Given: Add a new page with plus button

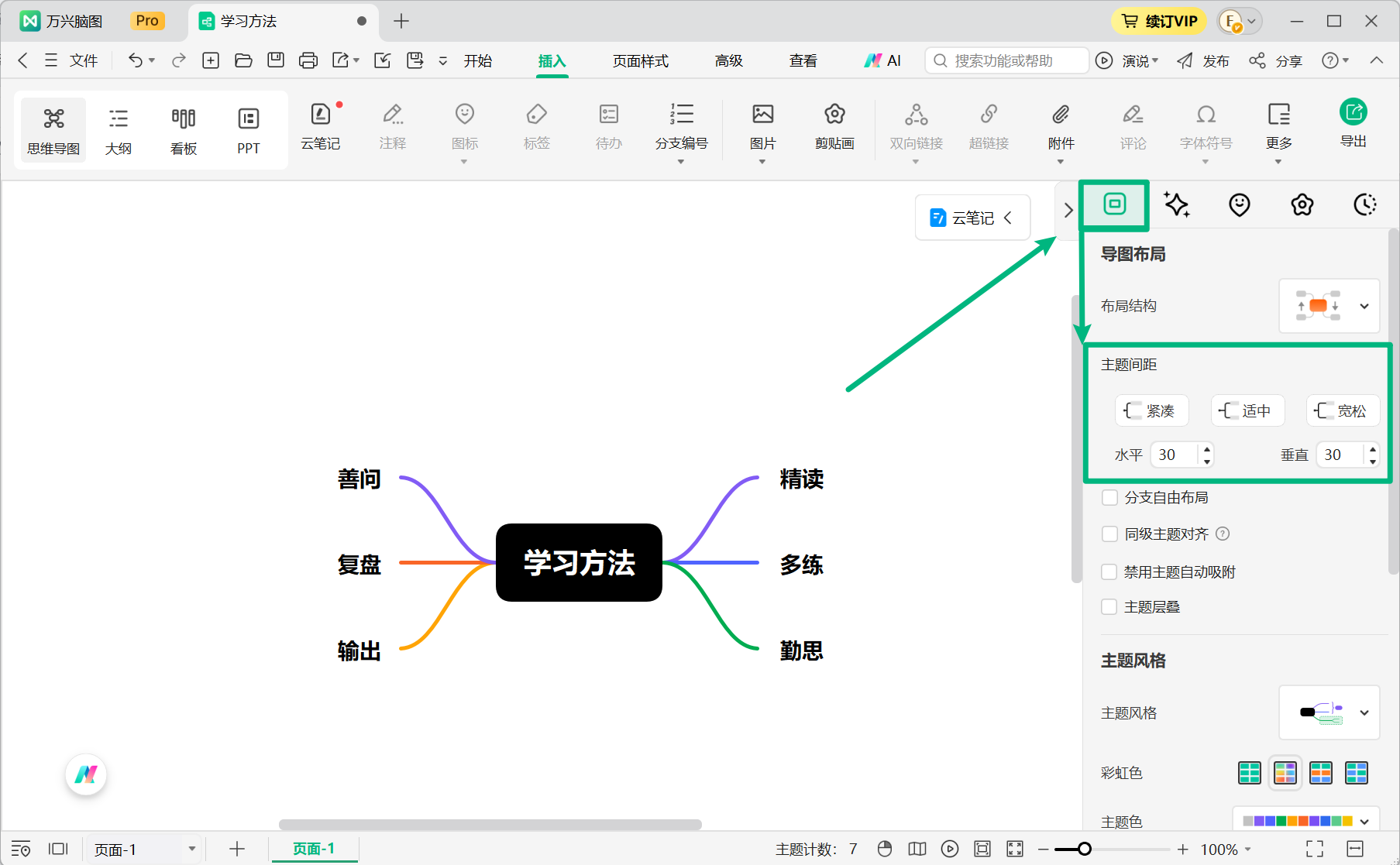Looking at the screenshot, I should point(237,849).
